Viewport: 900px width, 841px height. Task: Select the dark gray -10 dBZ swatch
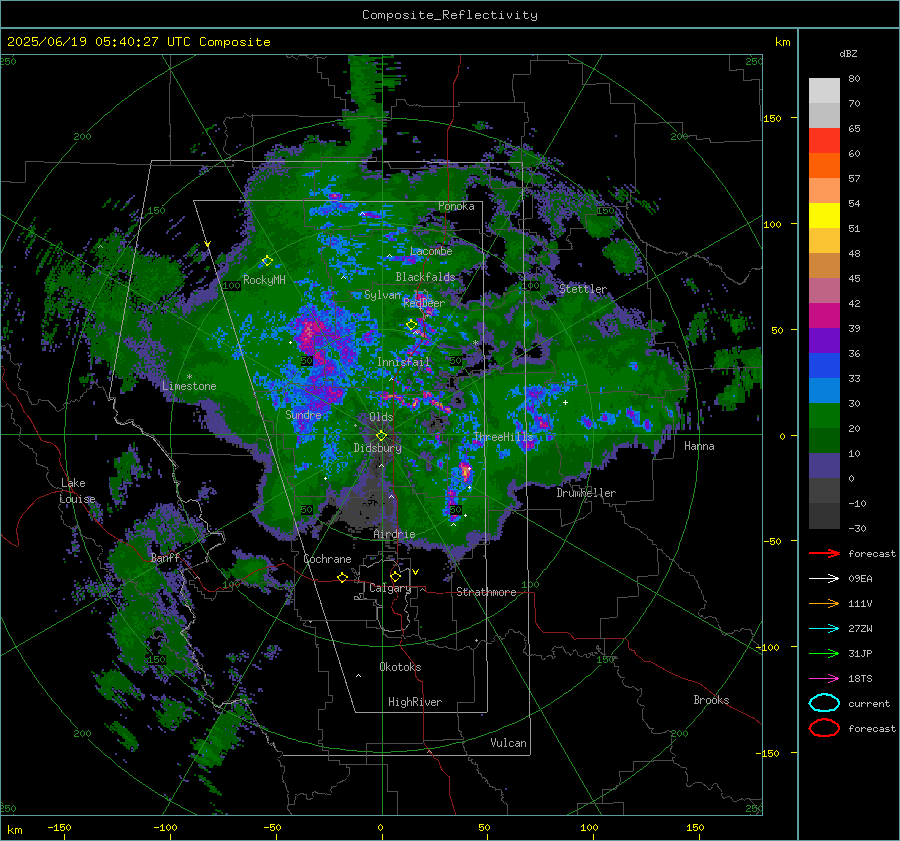pos(824,516)
